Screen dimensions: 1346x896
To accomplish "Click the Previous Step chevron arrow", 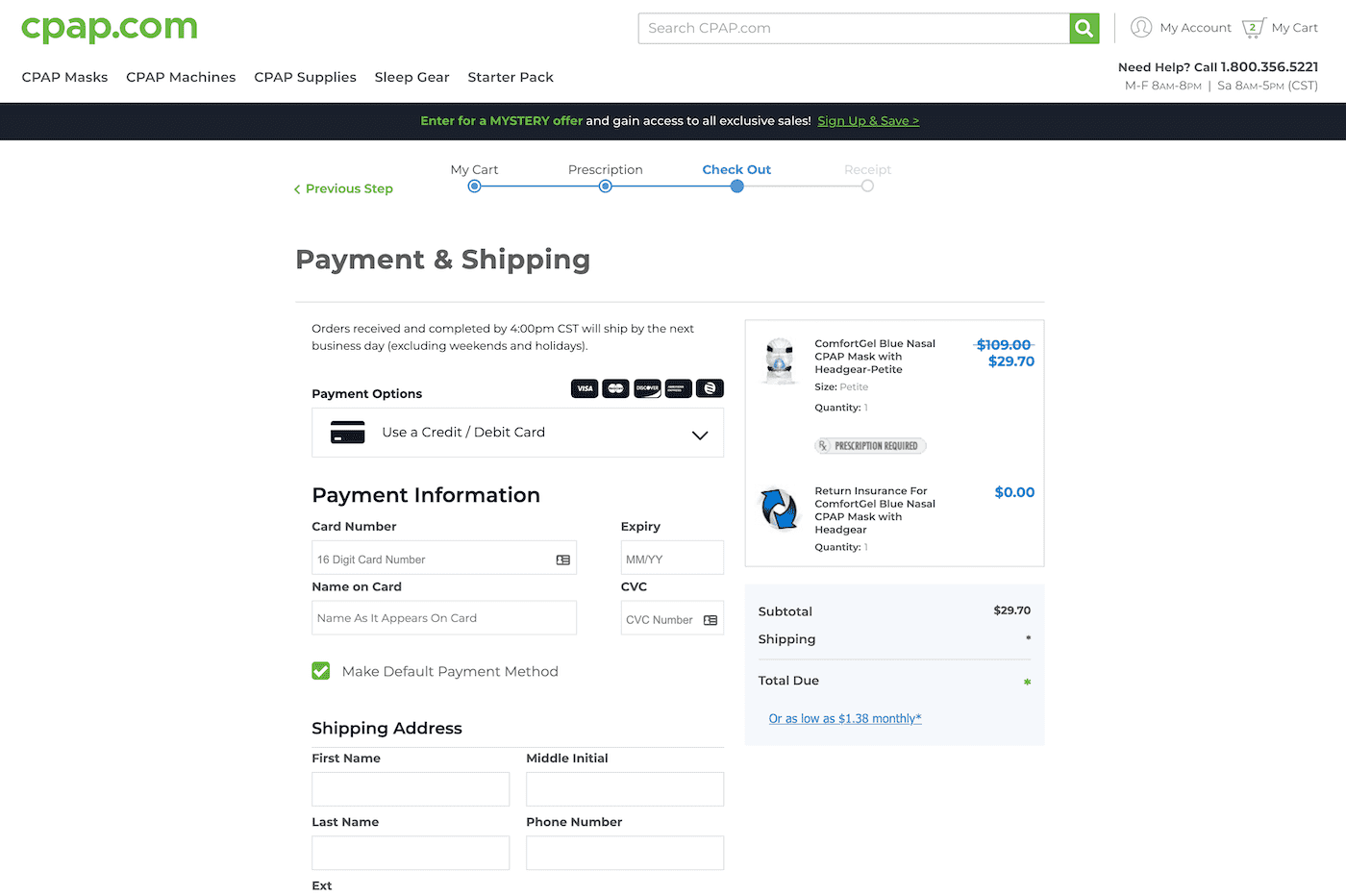I will point(297,189).
